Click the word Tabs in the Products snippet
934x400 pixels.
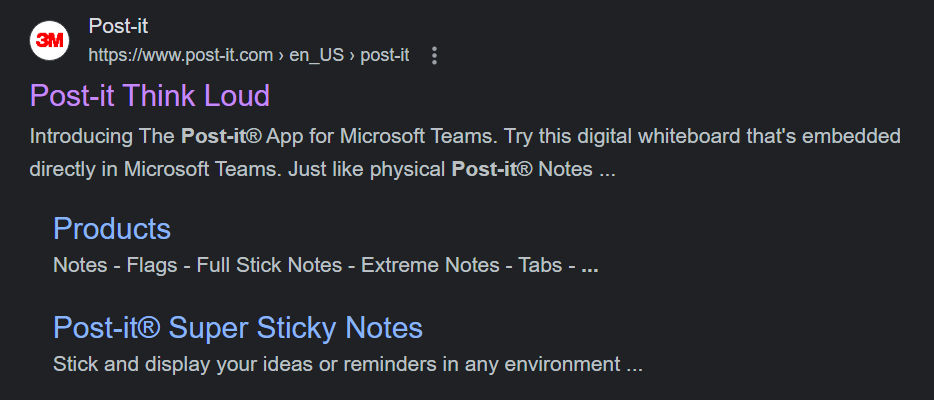click(x=540, y=266)
